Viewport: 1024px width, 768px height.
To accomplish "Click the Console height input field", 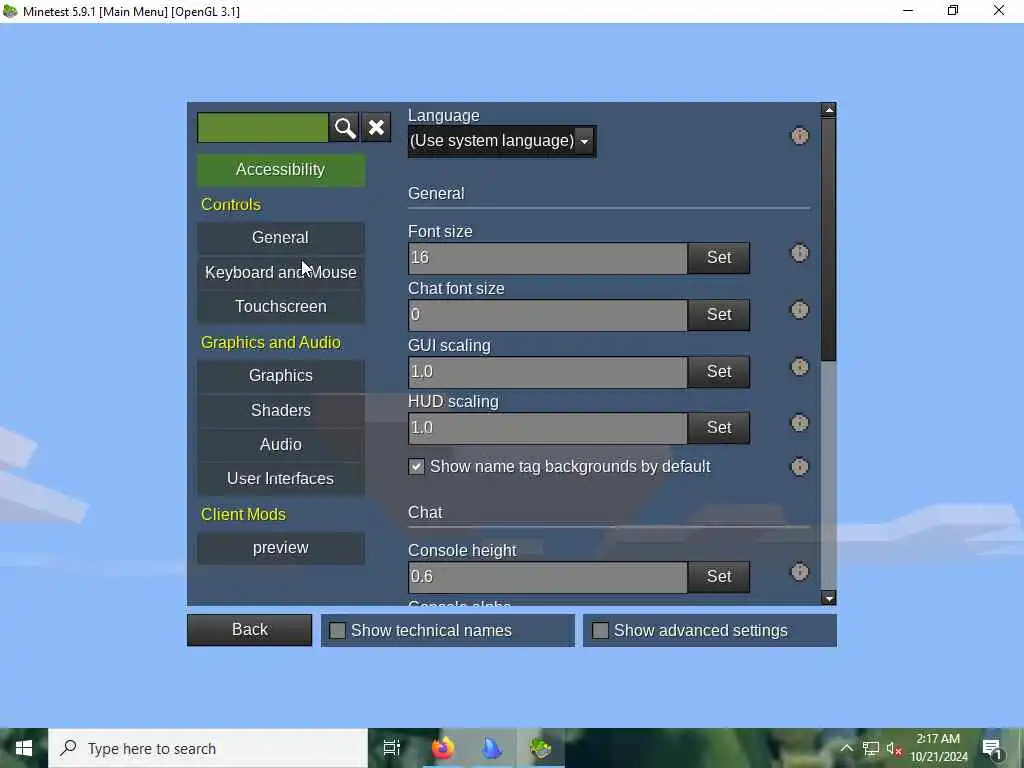I will 547,577.
